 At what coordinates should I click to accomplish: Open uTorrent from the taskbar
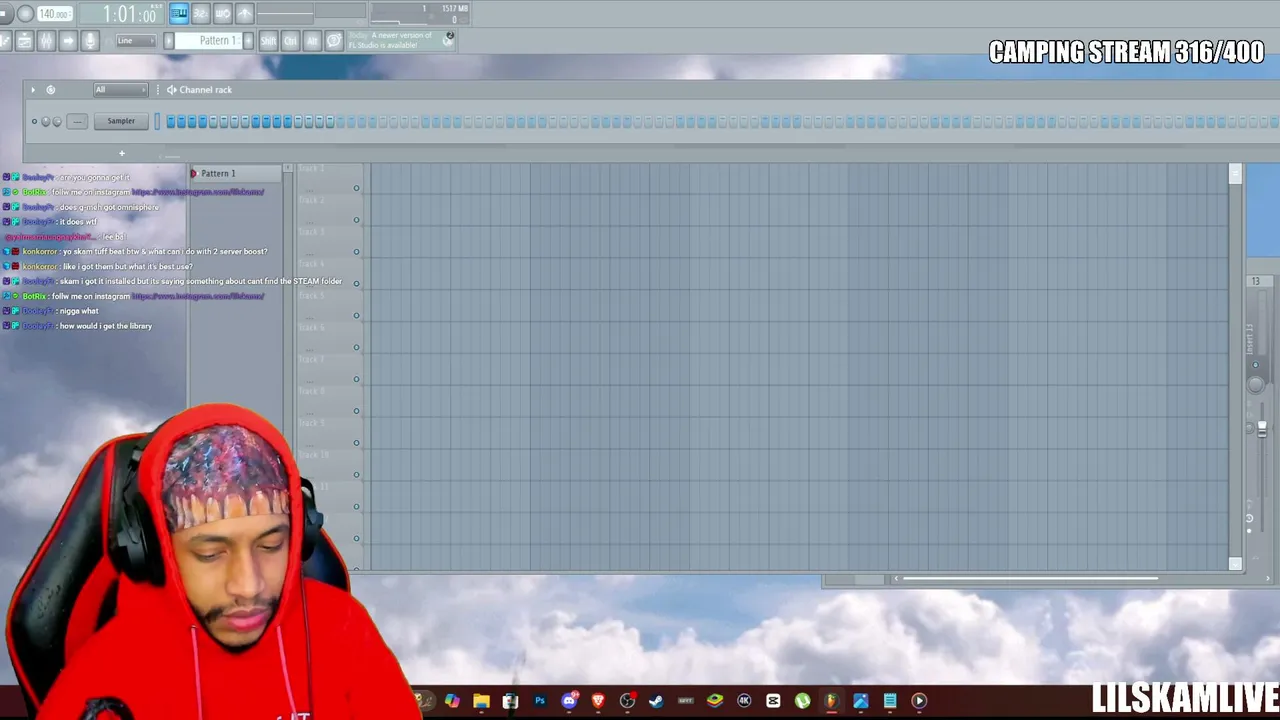click(x=802, y=701)
